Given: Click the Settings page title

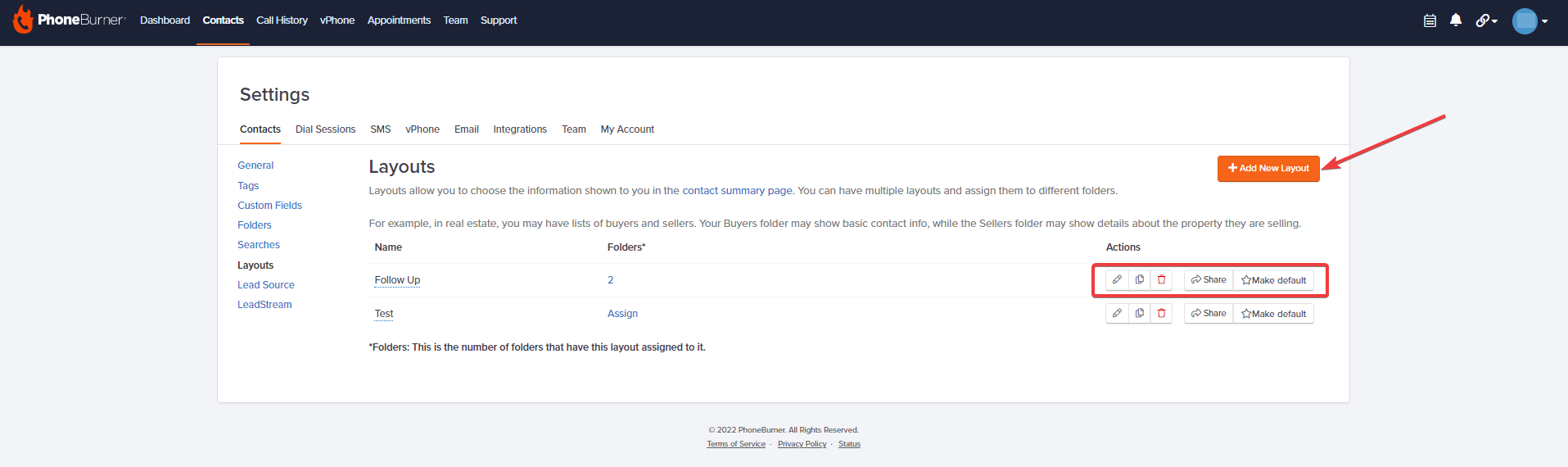Looking at the screenshot, I should 274,95.
